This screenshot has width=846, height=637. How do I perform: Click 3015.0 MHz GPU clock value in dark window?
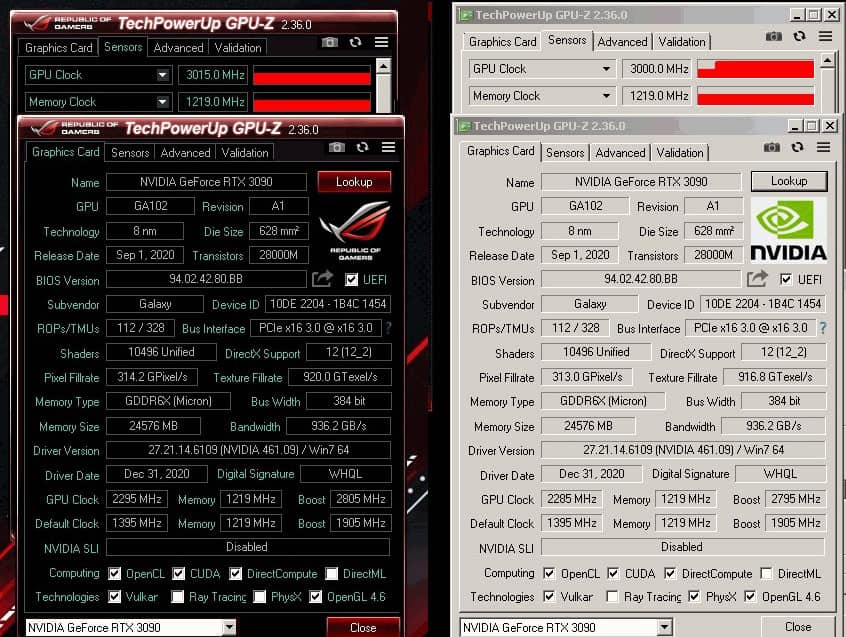click(x=213, y=75)
